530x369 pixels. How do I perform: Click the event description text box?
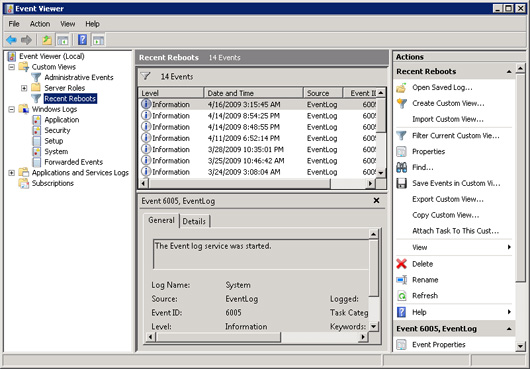pyautogui.click(x=261, y=254)
